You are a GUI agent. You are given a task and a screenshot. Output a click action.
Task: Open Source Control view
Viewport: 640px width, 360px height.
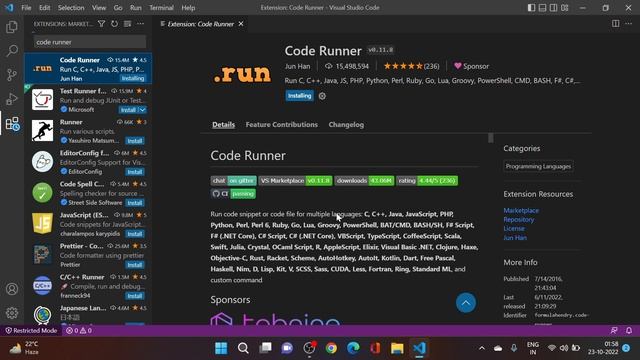tap(12, 75)
